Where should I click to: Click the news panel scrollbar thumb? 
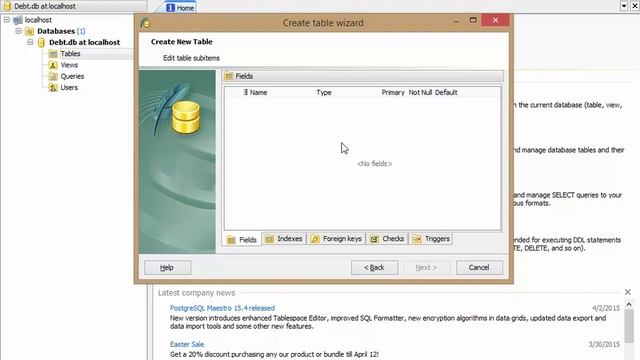point(629,326)
